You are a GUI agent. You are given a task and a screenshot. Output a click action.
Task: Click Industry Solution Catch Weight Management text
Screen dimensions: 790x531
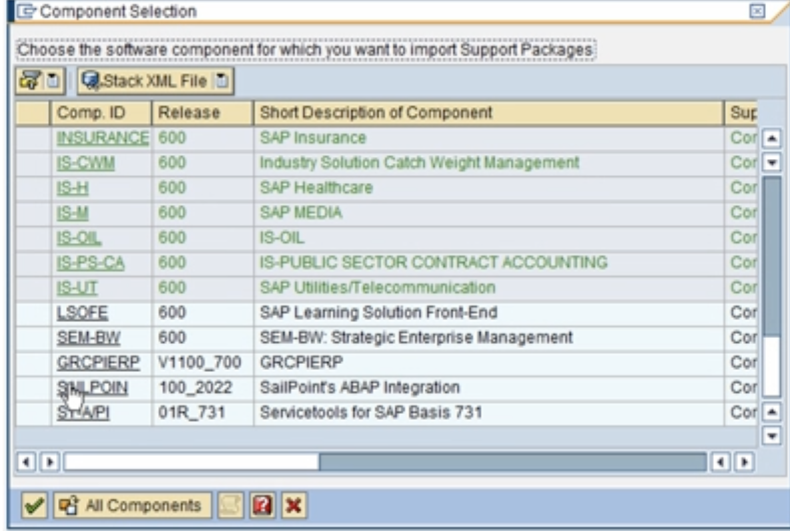pos(419,163)
